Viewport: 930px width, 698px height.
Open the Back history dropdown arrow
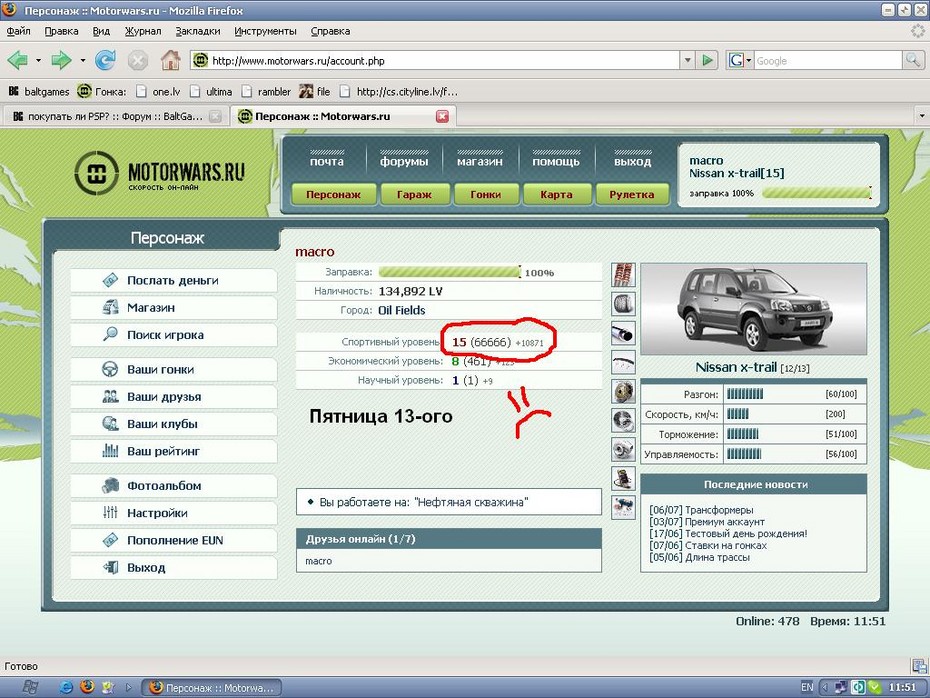point(39,60)
